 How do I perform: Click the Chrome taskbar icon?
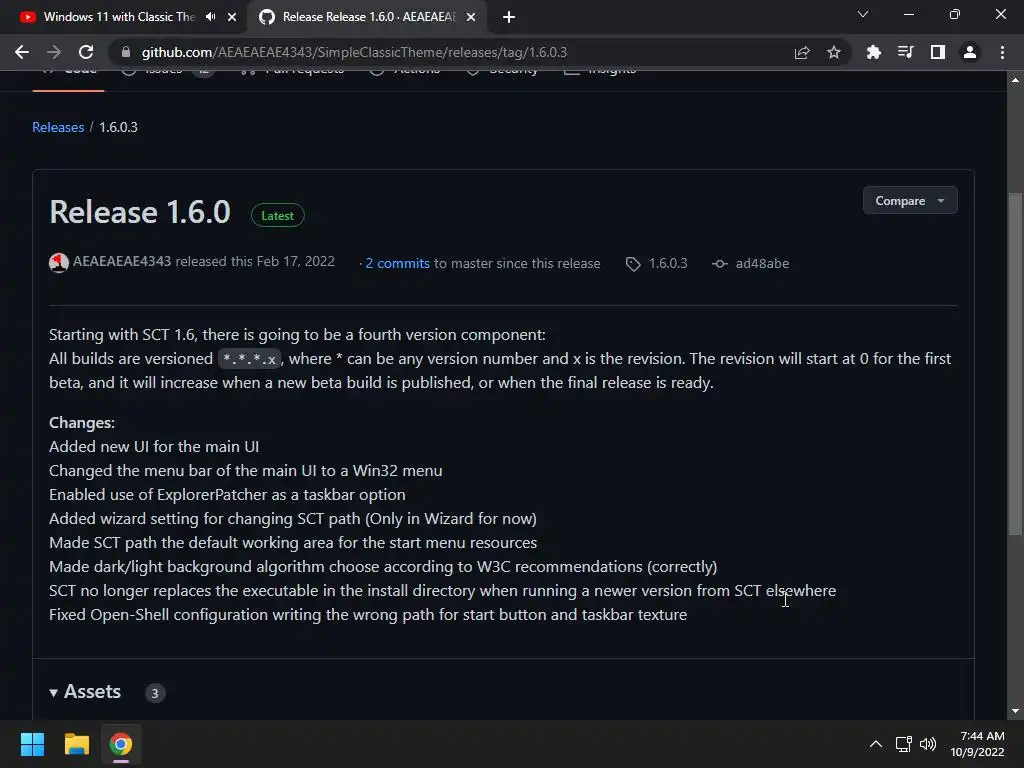(121, 744)
